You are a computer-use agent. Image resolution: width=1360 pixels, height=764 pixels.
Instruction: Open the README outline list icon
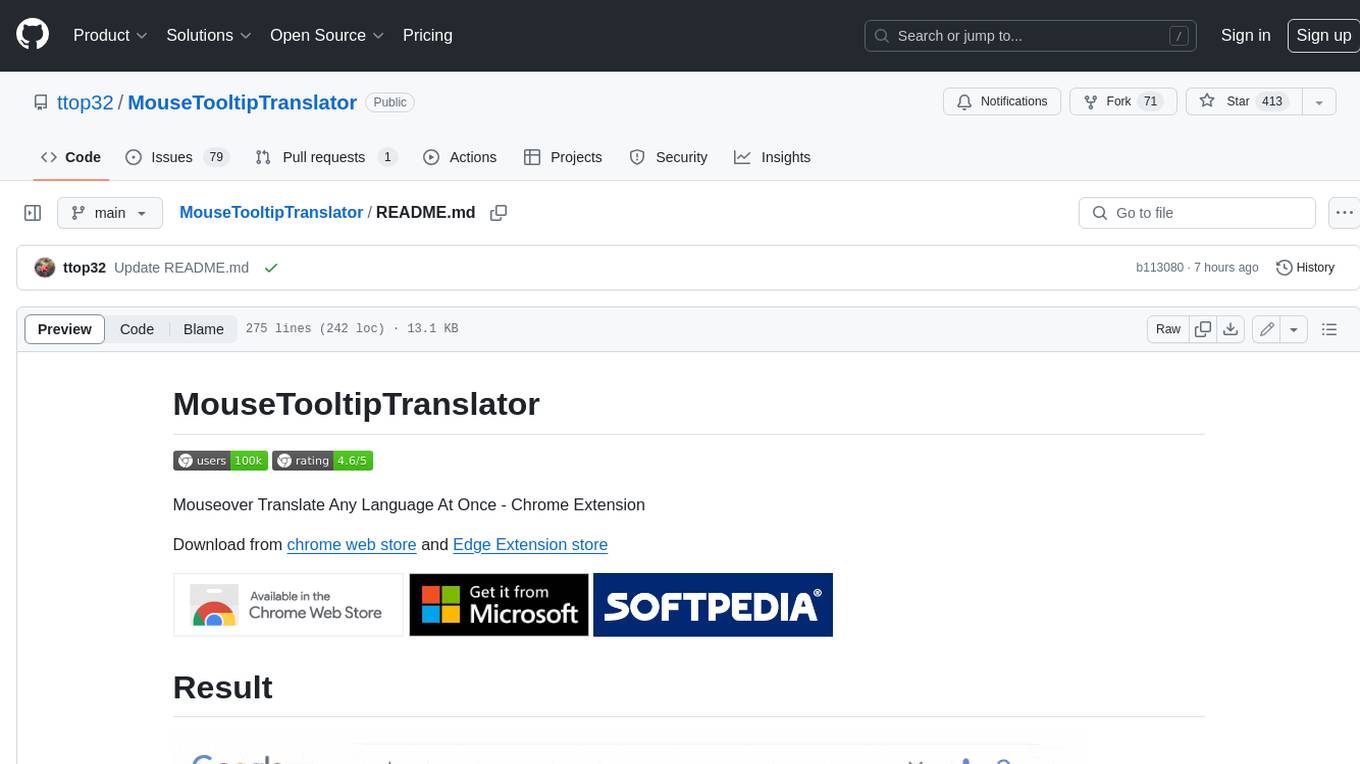coord(1329,329)
